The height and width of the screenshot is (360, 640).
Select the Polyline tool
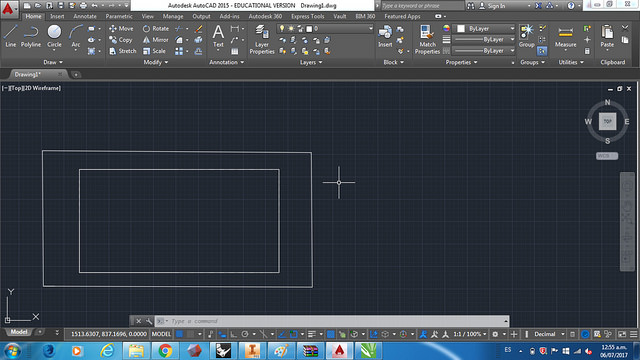[31, 36]
